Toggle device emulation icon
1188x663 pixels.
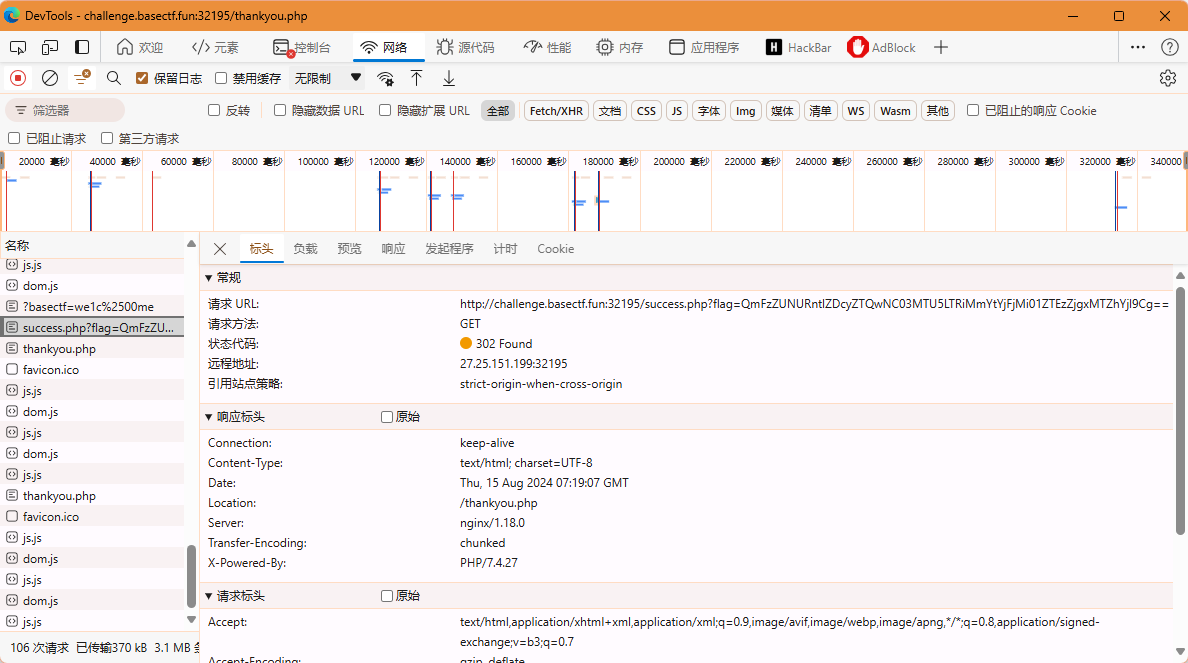click(x=50, y=47)
